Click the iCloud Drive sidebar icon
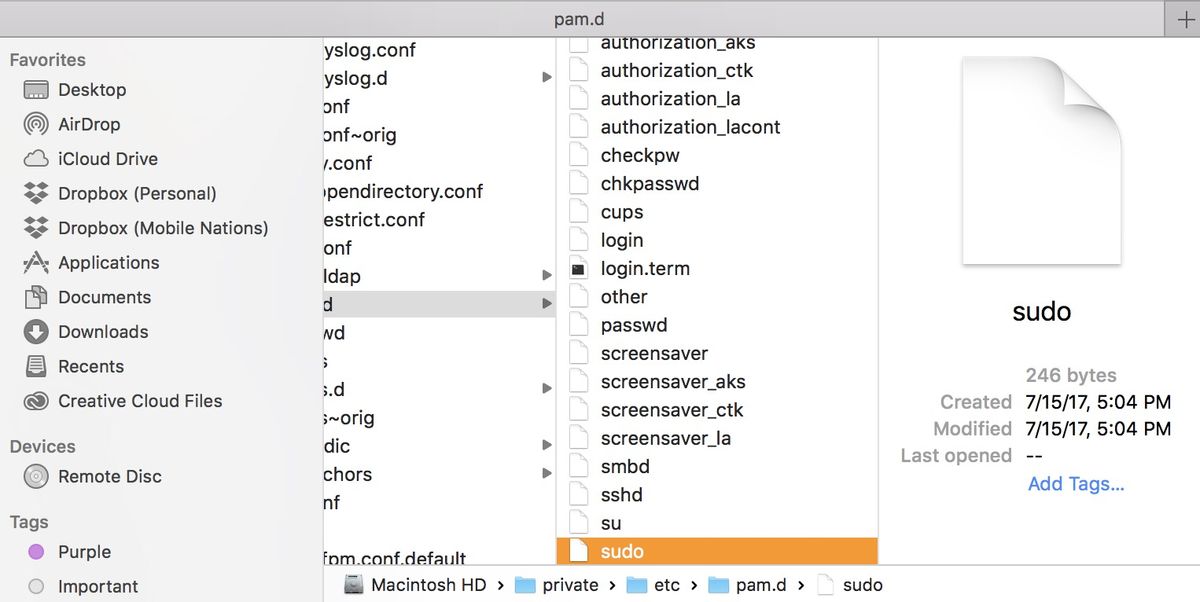Viewport: 1200px width, 602px height. (x=32, y=158)
